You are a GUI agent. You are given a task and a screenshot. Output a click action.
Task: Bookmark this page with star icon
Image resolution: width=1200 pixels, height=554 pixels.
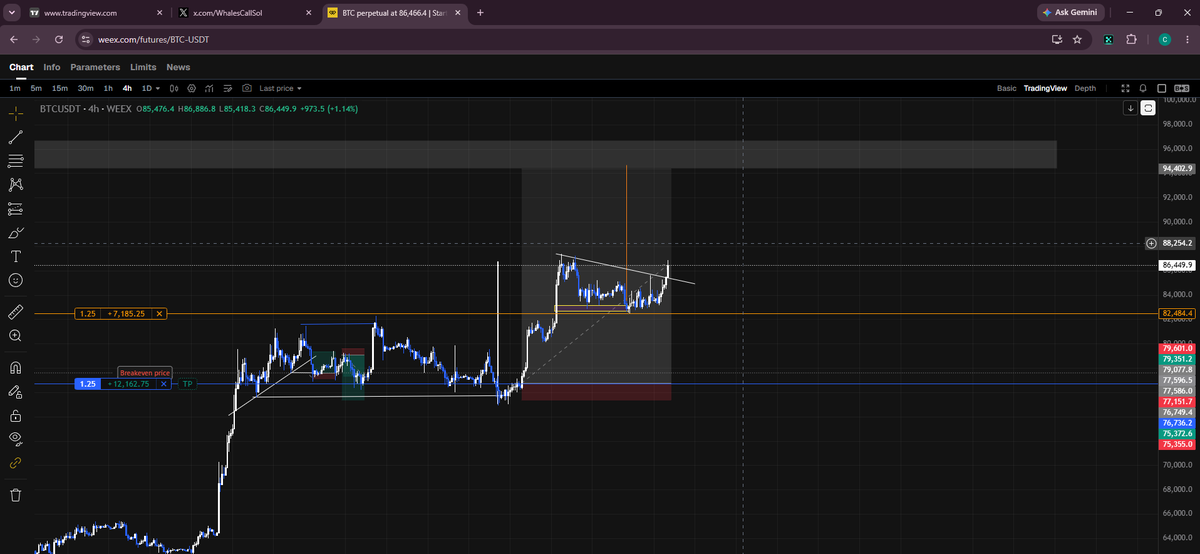1077,39
